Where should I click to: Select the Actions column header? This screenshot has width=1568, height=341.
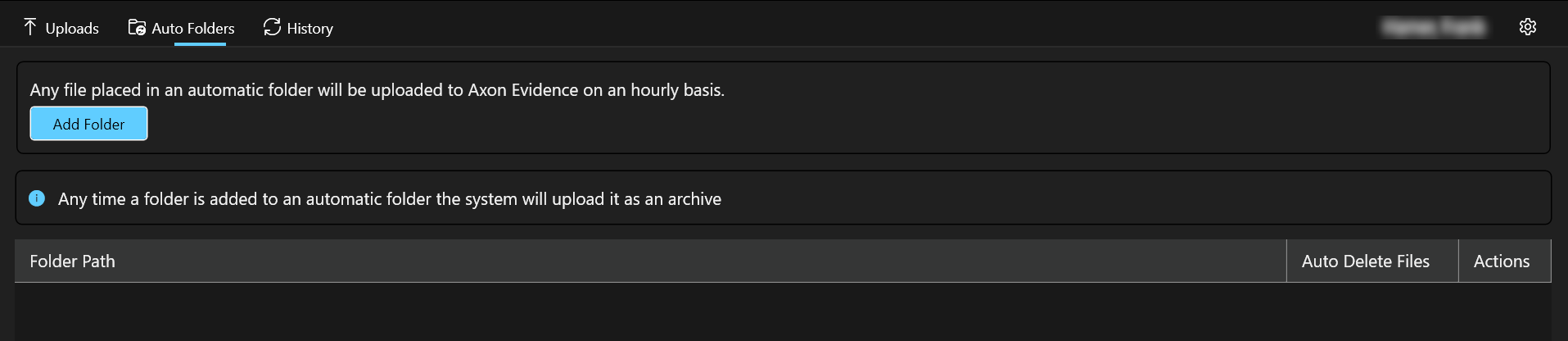point(1501,261)
